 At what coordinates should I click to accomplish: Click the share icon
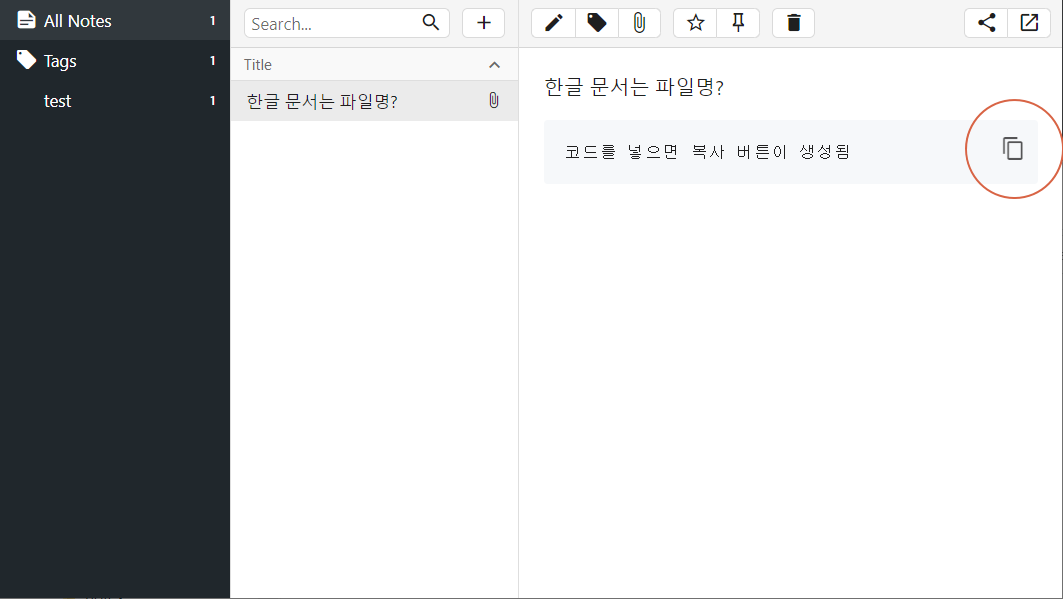986,23
